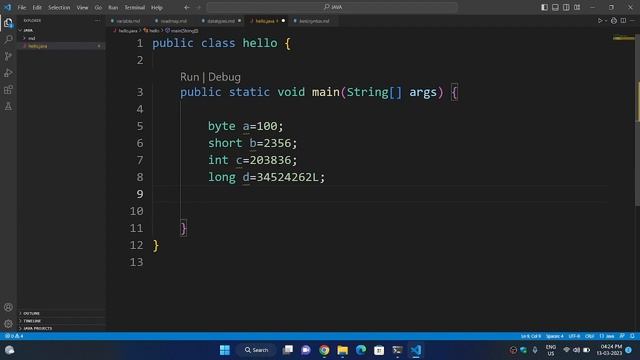Click the feedback icon in status bar
640x360 pixels.
pyautogui.click(x=622, y=336)
